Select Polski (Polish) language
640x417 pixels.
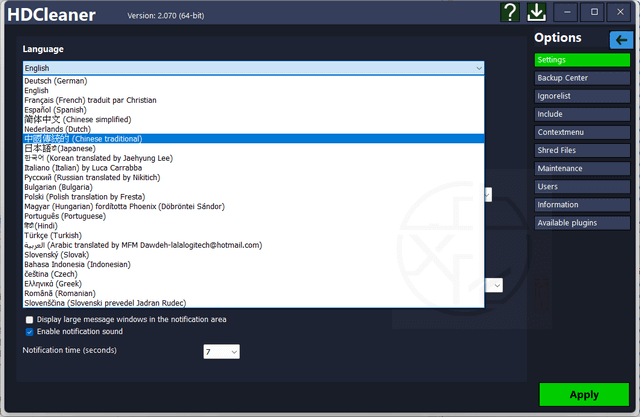(253, 197)
